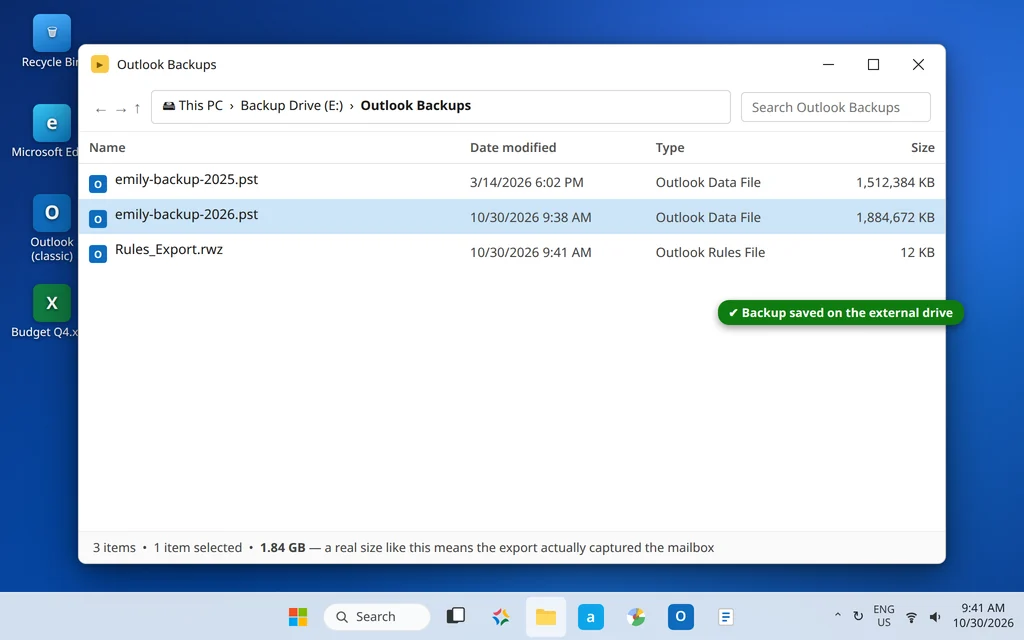Go up one folder level
Viewport: 1024px width, 640px height.
tap(137, 109)
